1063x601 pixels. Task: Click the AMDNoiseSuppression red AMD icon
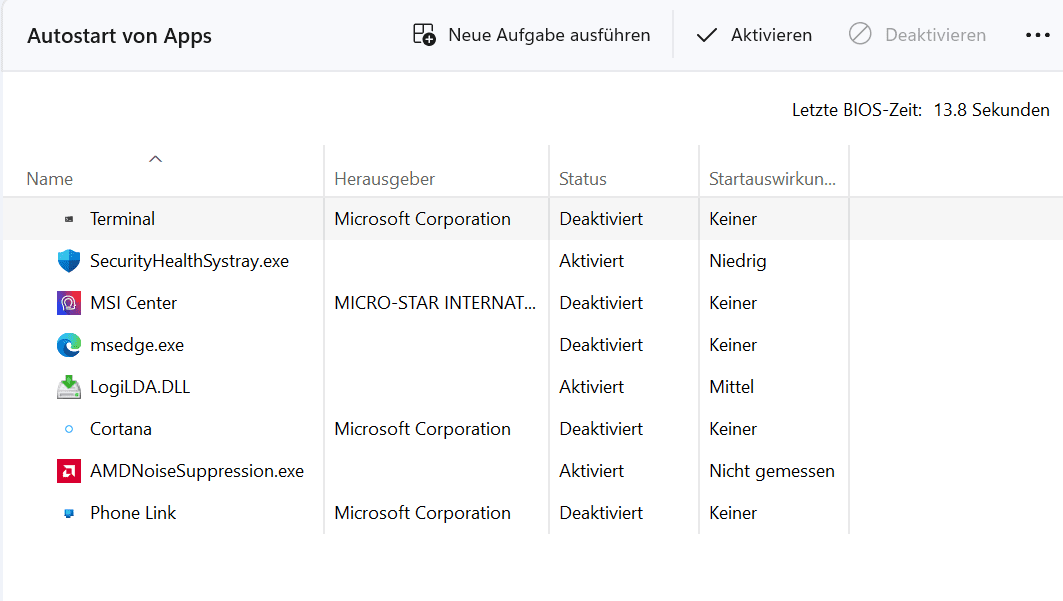[x=68, y=471]
